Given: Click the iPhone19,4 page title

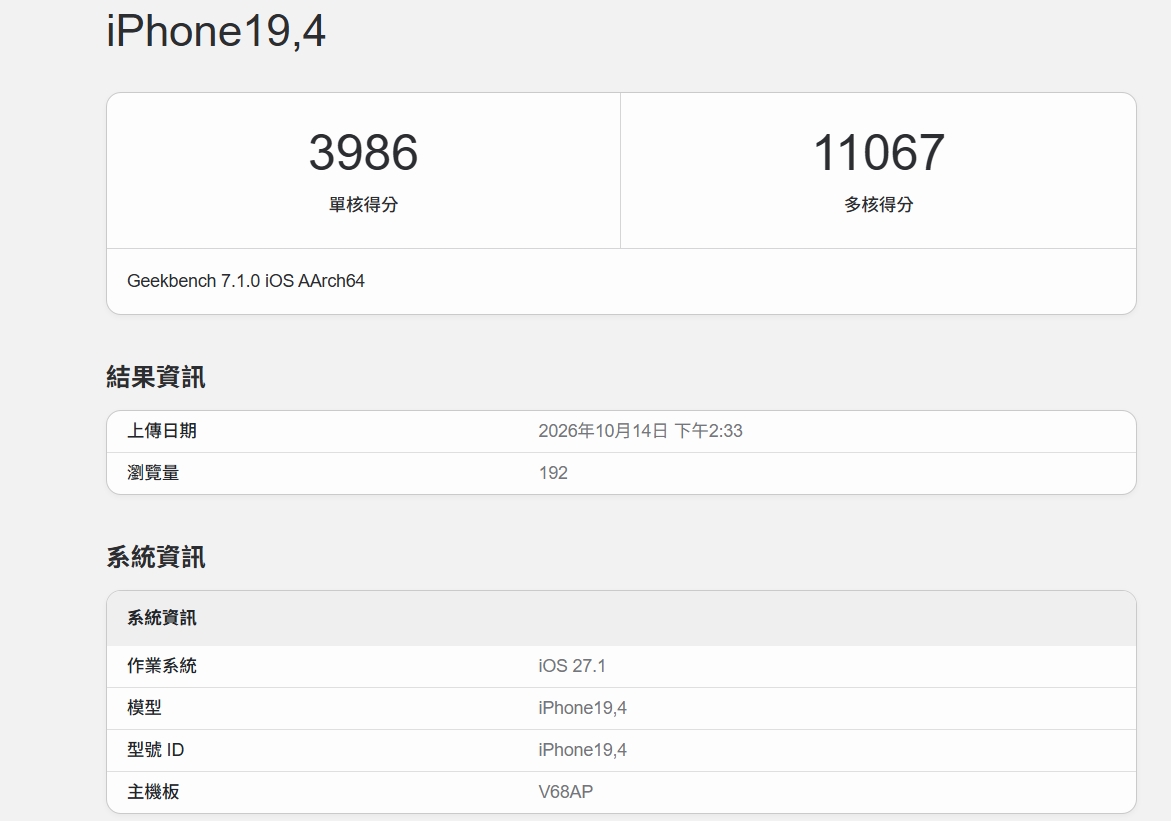Looking at the screenshot, I should [216, 31].
